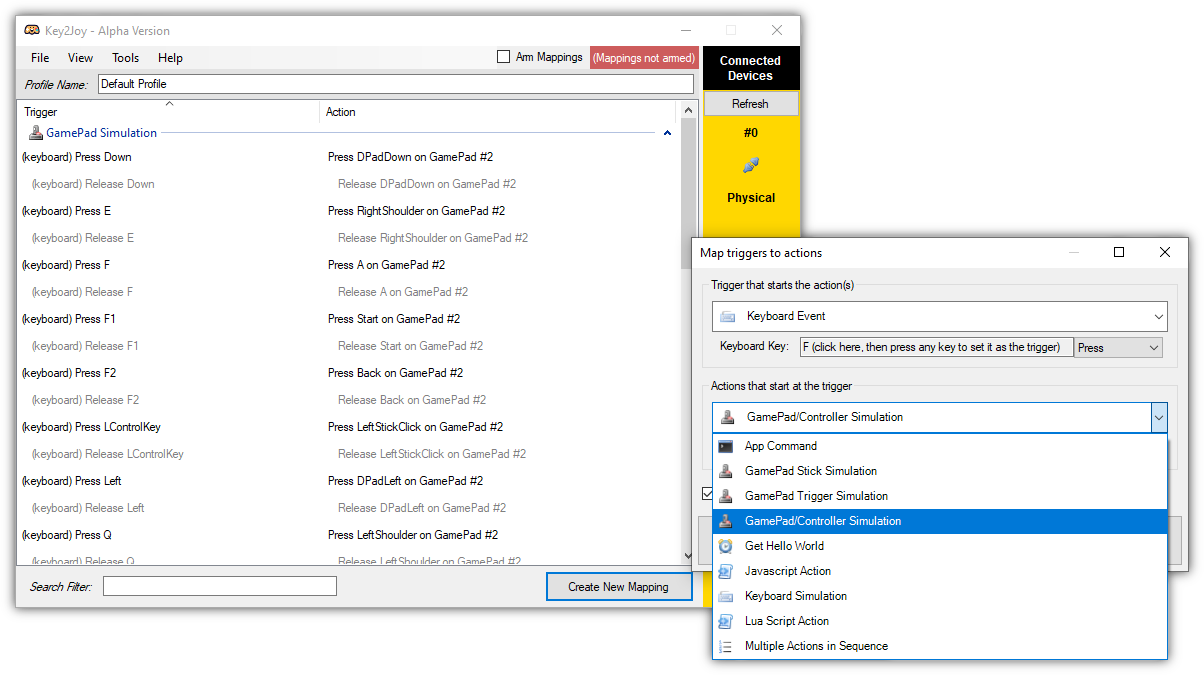Open the Help menu
The width and height of the screenshot is (1204, 675).
(x=170, y=57)
